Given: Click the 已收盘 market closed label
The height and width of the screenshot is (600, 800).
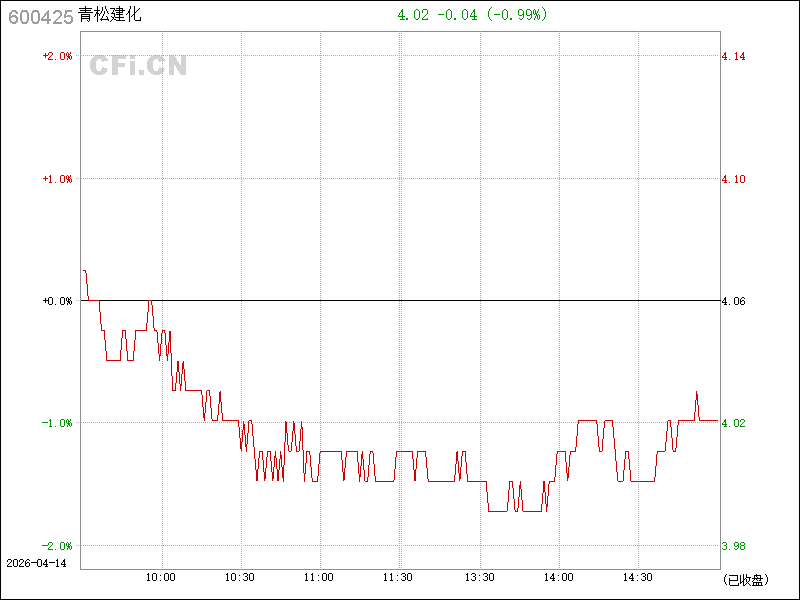Looking at the screenshot, I should coord(744,579).
